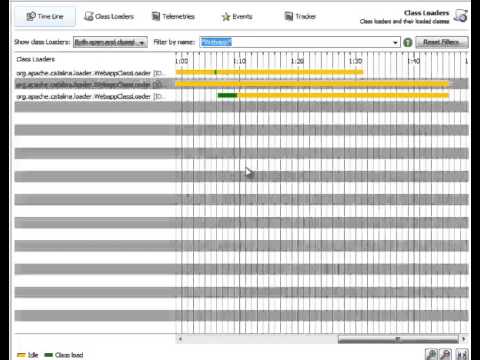Open the Show class loaders dropdown
The width and height of the screenshot is (480, 360).
click(110, 42)
